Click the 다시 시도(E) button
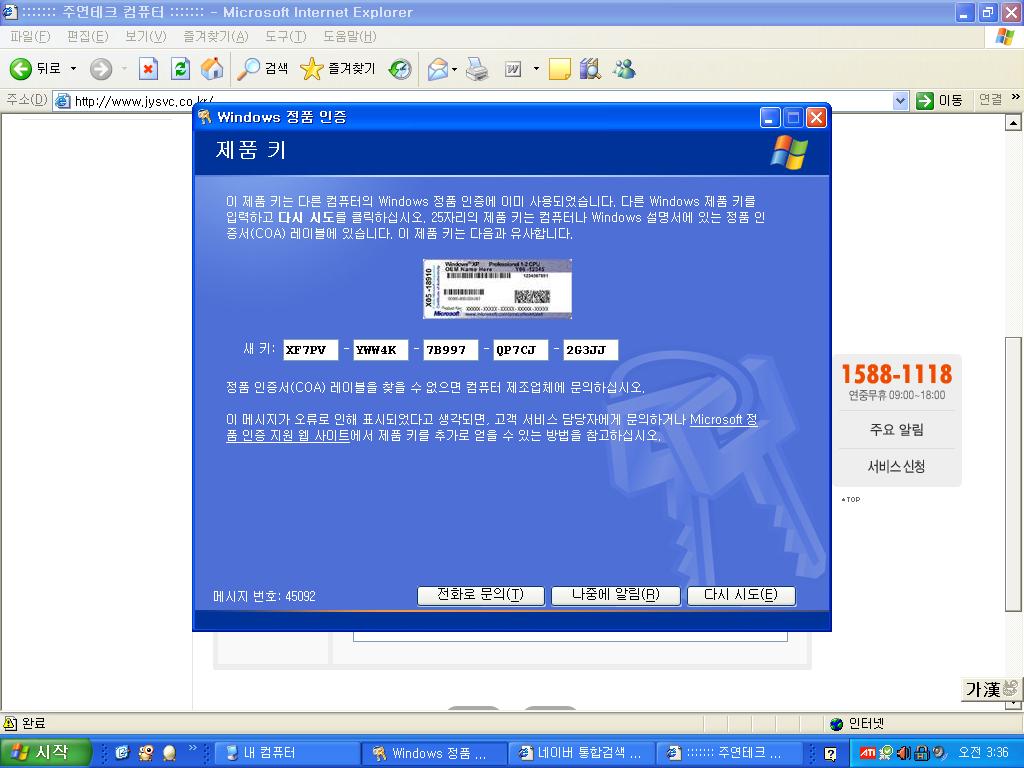 pos(741,595)
